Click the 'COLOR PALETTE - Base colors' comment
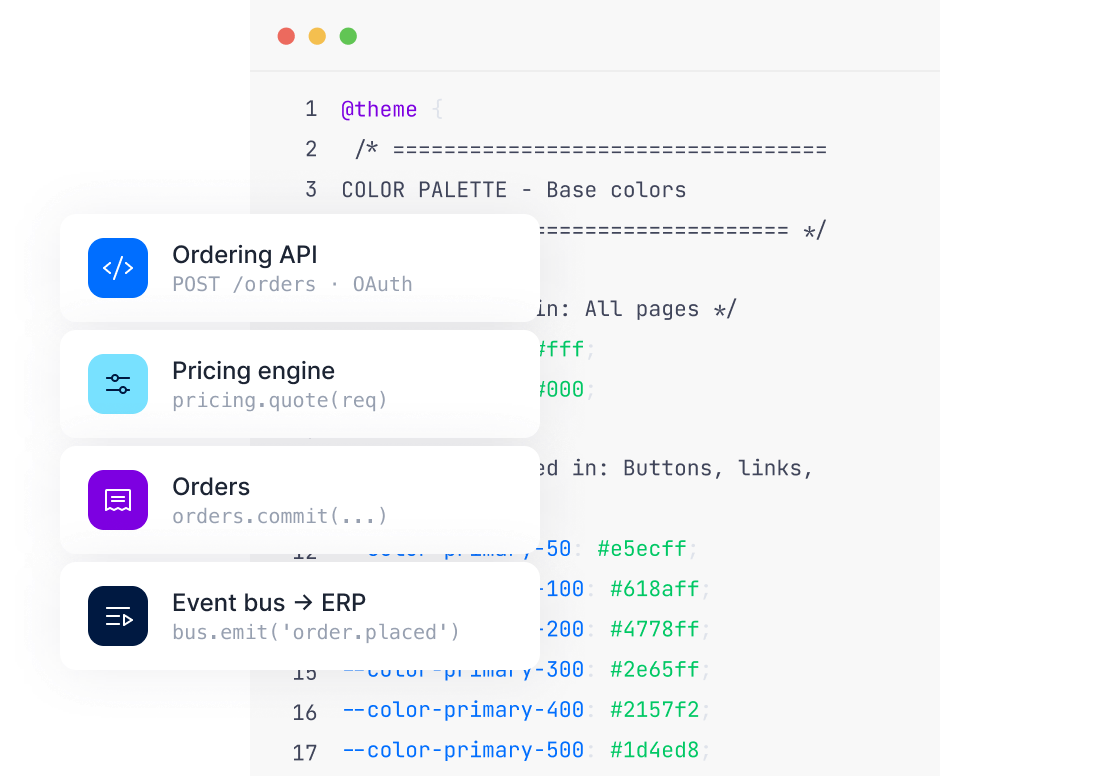Screen dimensions: 1100x776 [514, 190]
